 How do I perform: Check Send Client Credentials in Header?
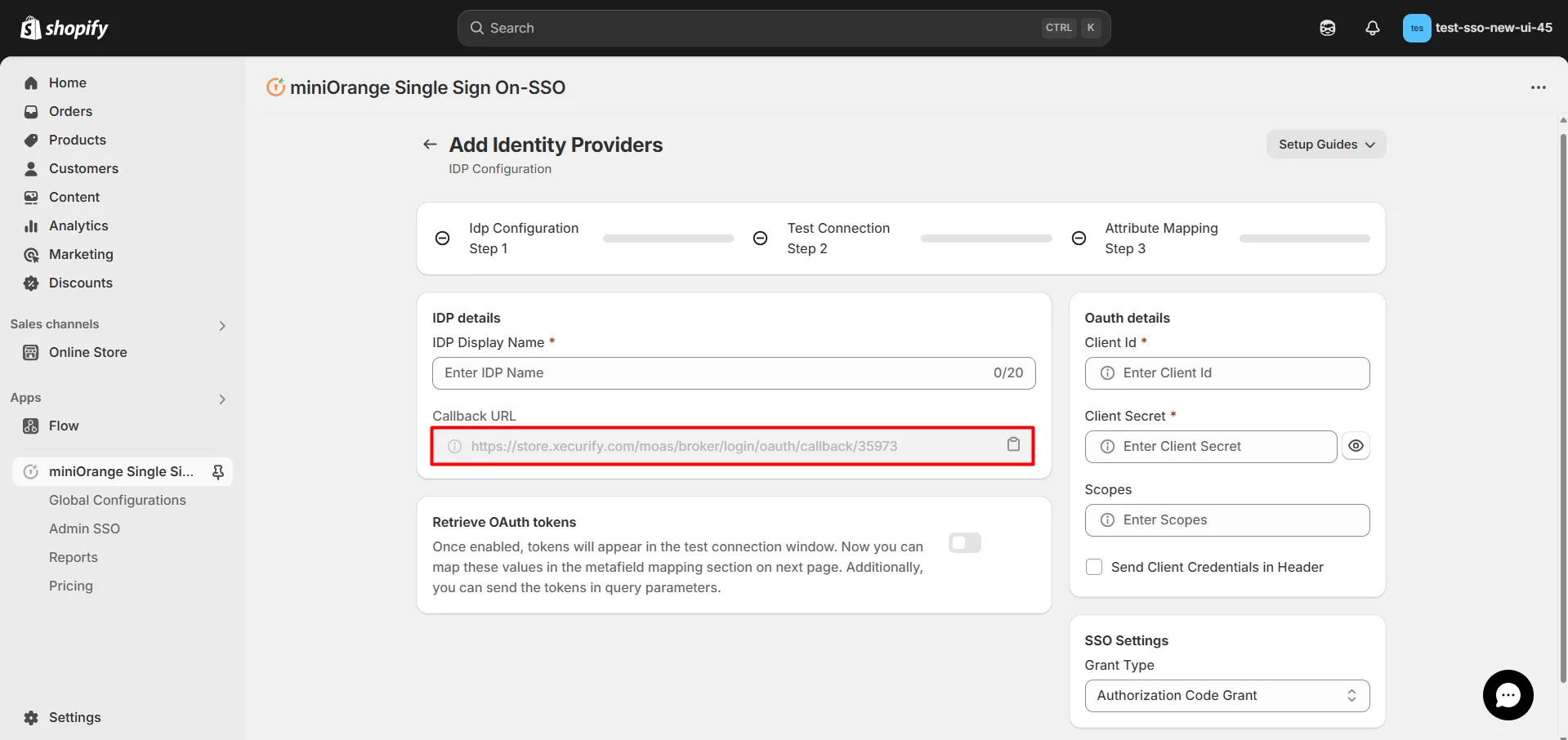point(1094,567)
